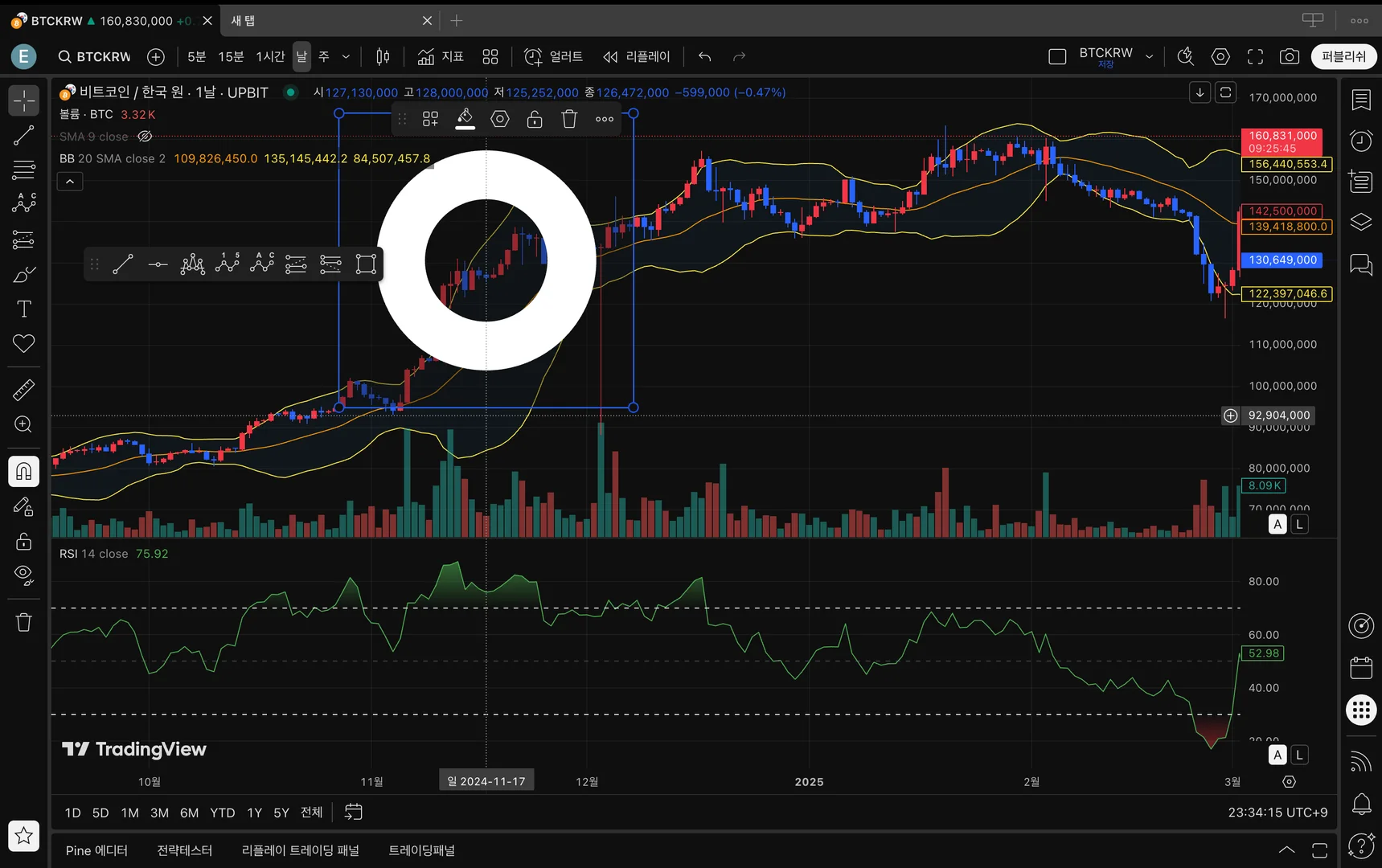Pick the trend line tool in left sidebar

pos(24,135)
